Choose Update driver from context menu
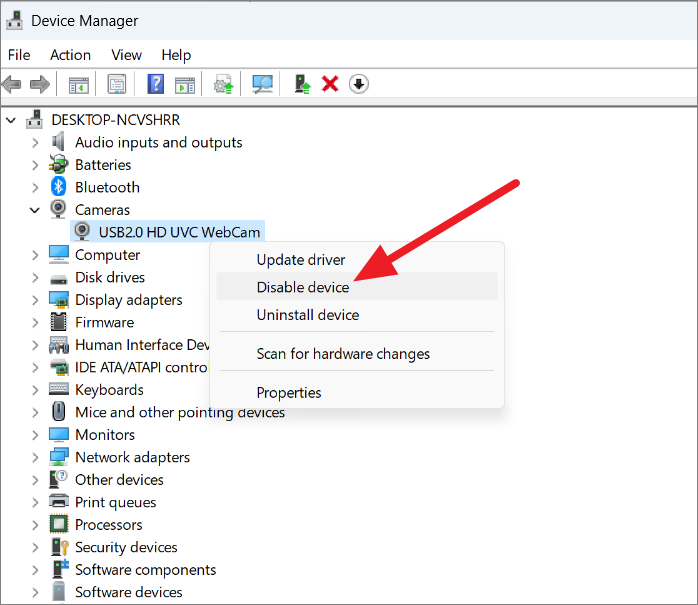This screenshot has width=698, height=605. (357, 260)
